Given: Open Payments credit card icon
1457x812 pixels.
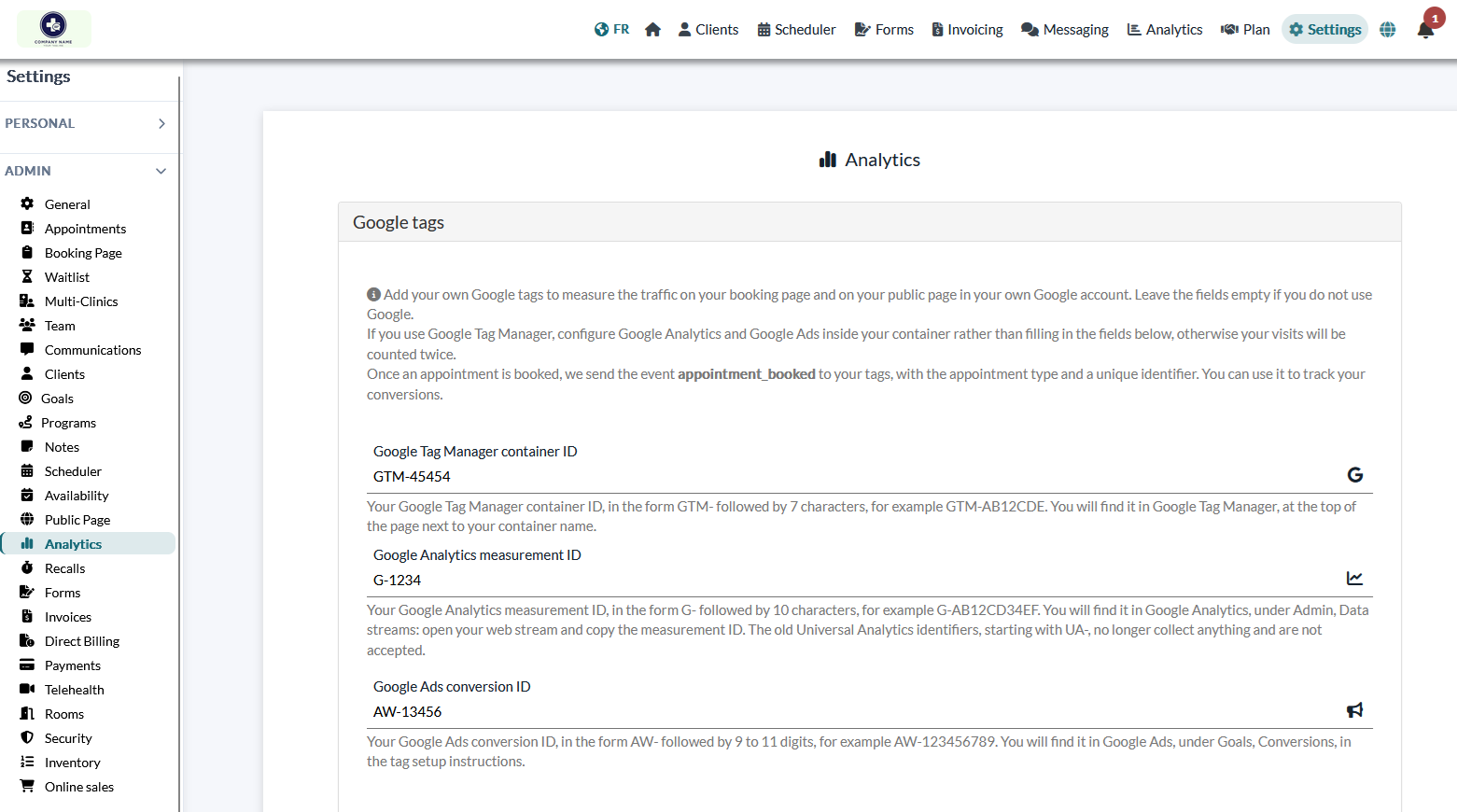Looking at the screenshot, I should [27, 665].
